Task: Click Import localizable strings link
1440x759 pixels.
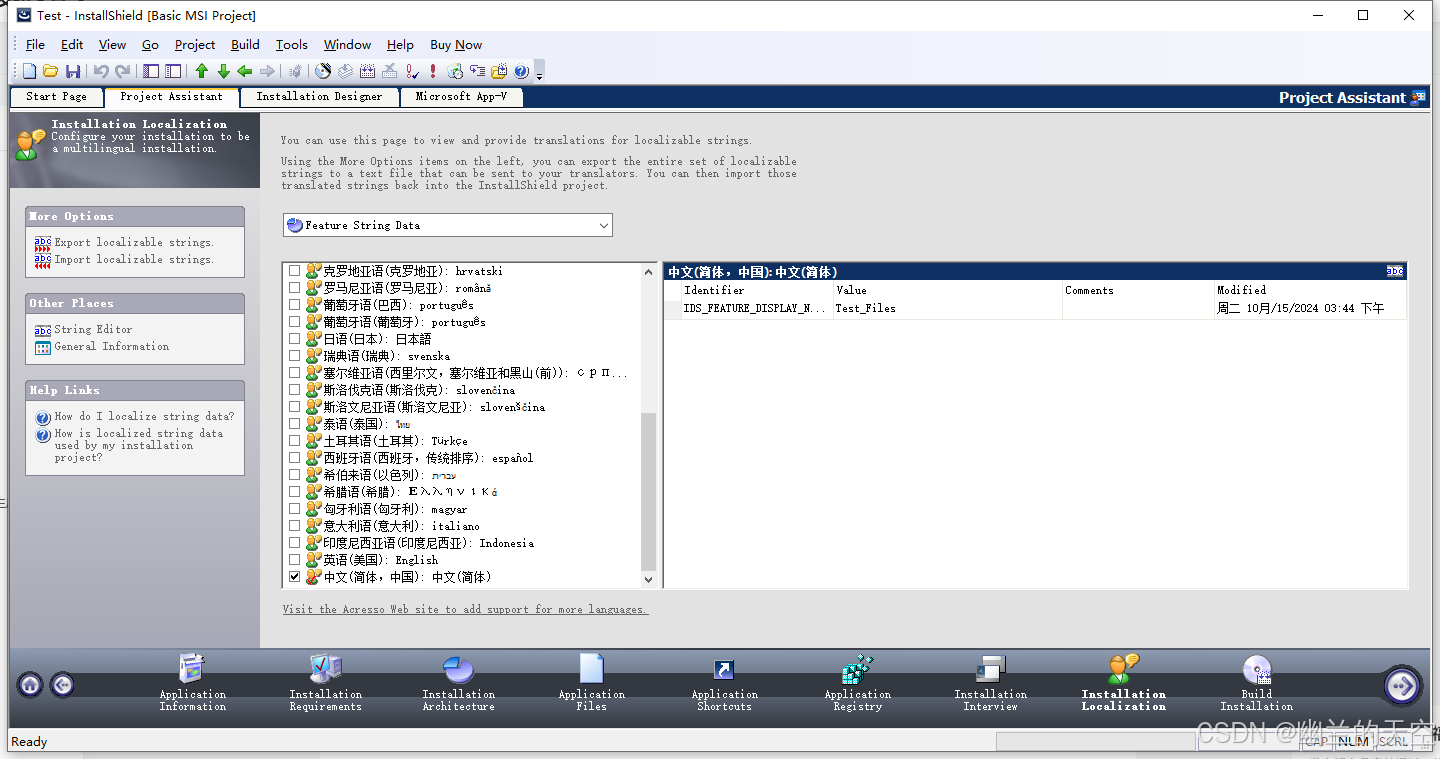Action: (134, 259)
